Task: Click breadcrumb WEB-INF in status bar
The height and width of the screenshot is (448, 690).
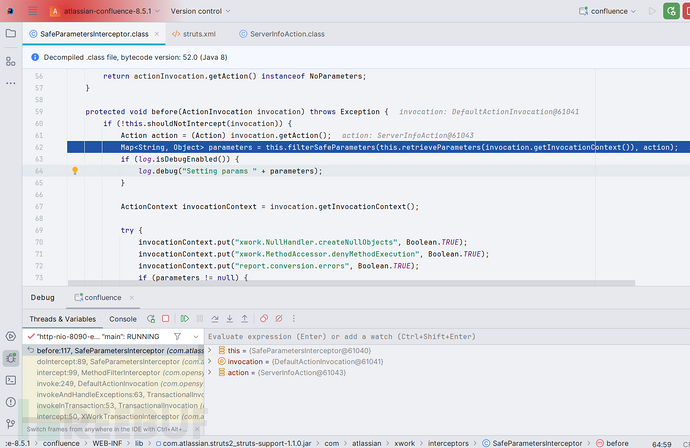Action: pyautogui.click(x=107, y=443)
